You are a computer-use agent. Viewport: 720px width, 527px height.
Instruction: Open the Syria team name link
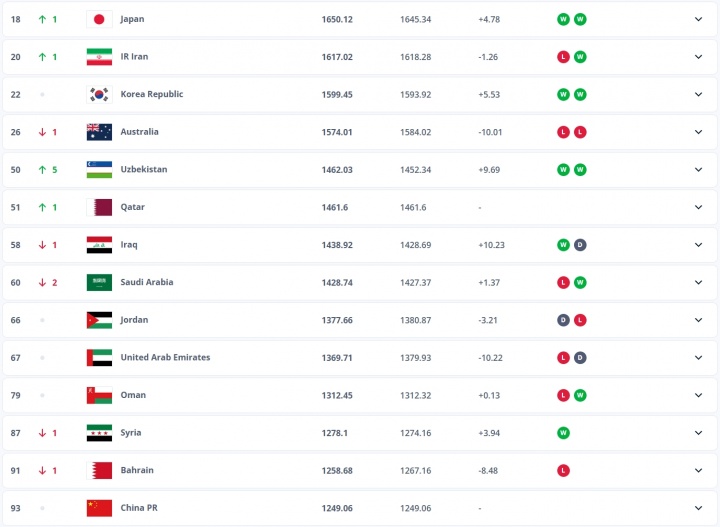coord(131,433)
